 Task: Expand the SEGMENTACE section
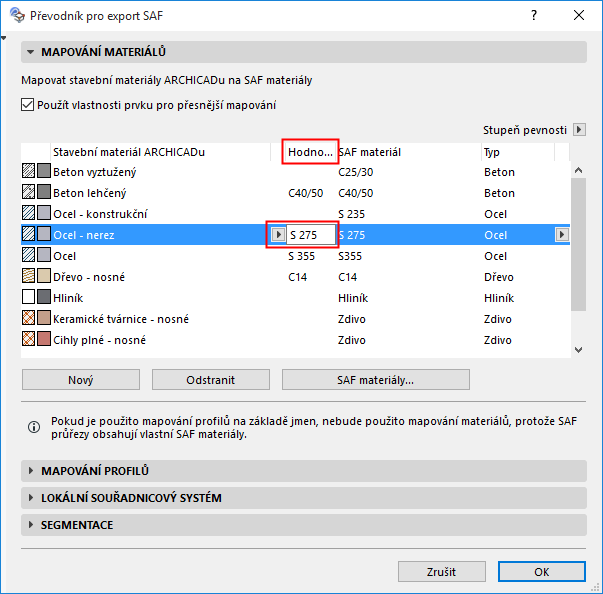304,525
